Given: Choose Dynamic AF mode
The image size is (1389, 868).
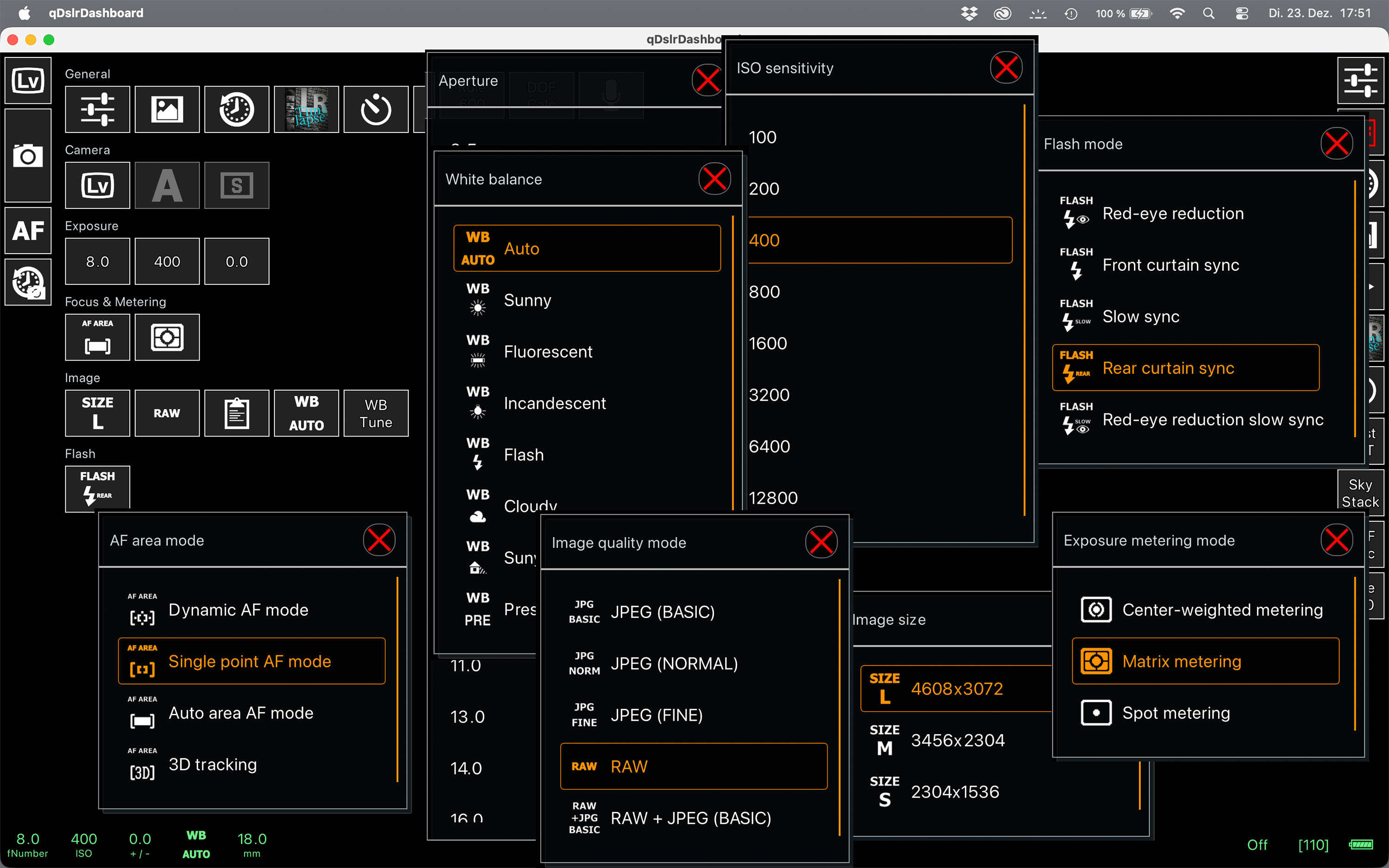Looking at the screenshot, I should click(238, 610).
